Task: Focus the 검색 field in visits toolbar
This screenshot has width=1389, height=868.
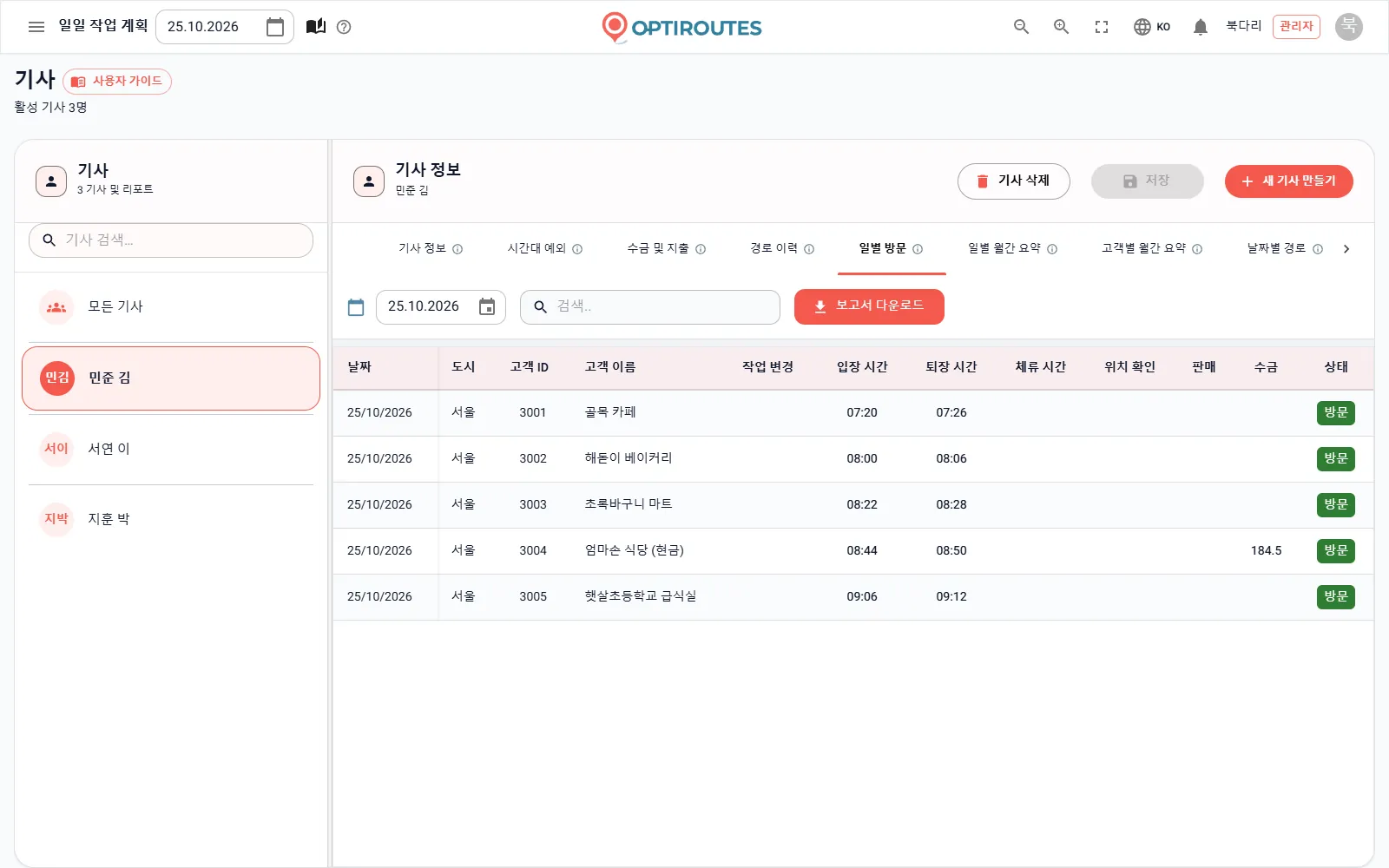Action: click(x=650, y=307)
